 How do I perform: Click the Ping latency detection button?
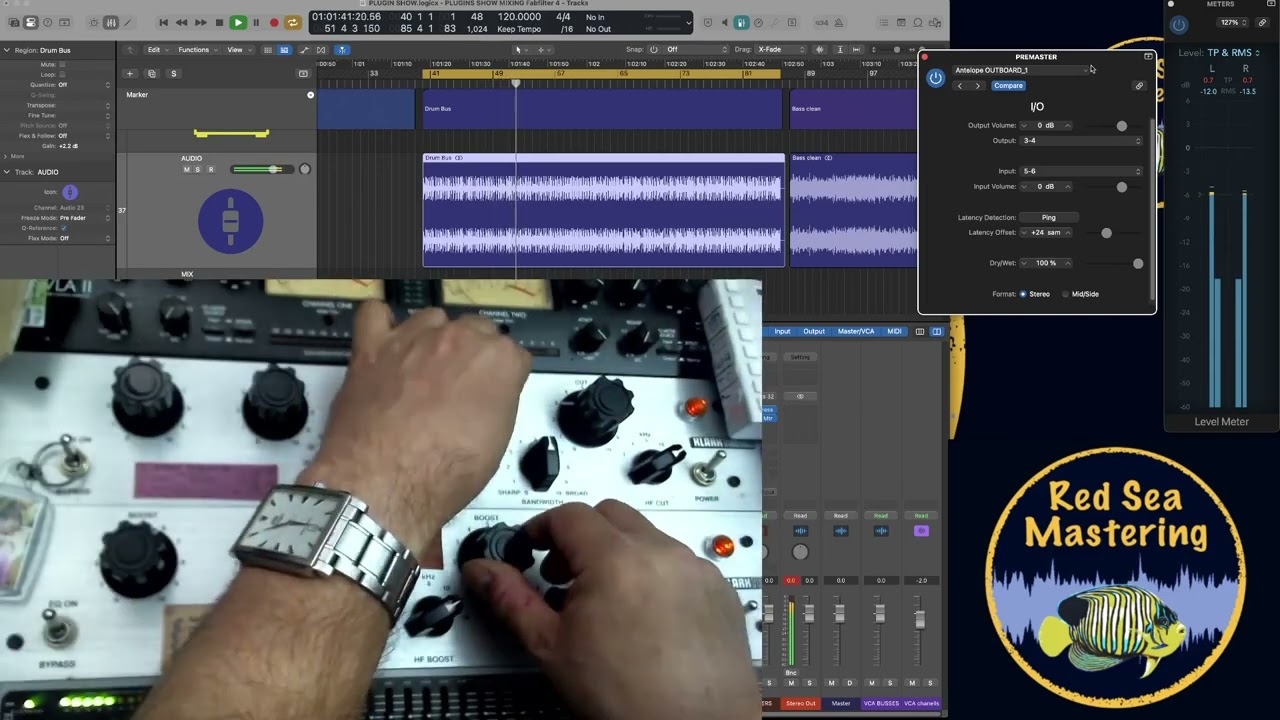(1048, 217)
